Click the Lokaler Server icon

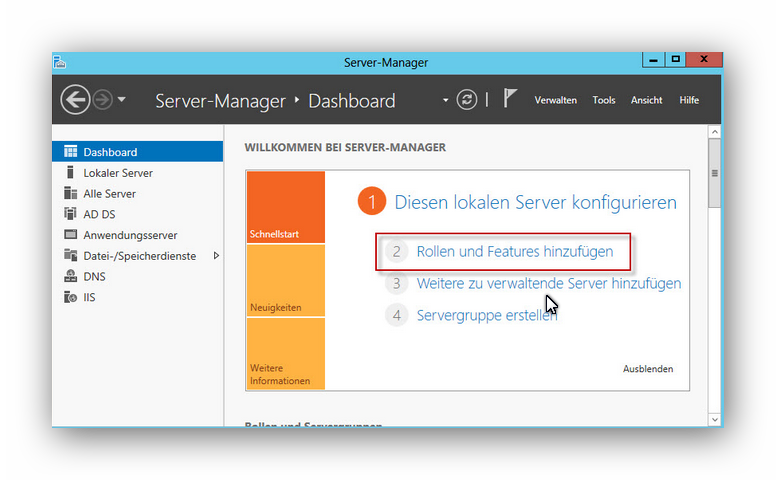click(x=70, y=173)
